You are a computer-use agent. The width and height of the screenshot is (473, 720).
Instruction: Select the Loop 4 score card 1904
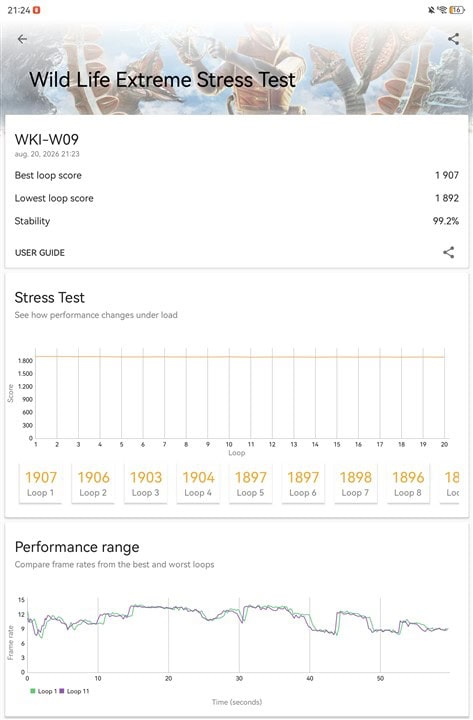coord(198,484)
